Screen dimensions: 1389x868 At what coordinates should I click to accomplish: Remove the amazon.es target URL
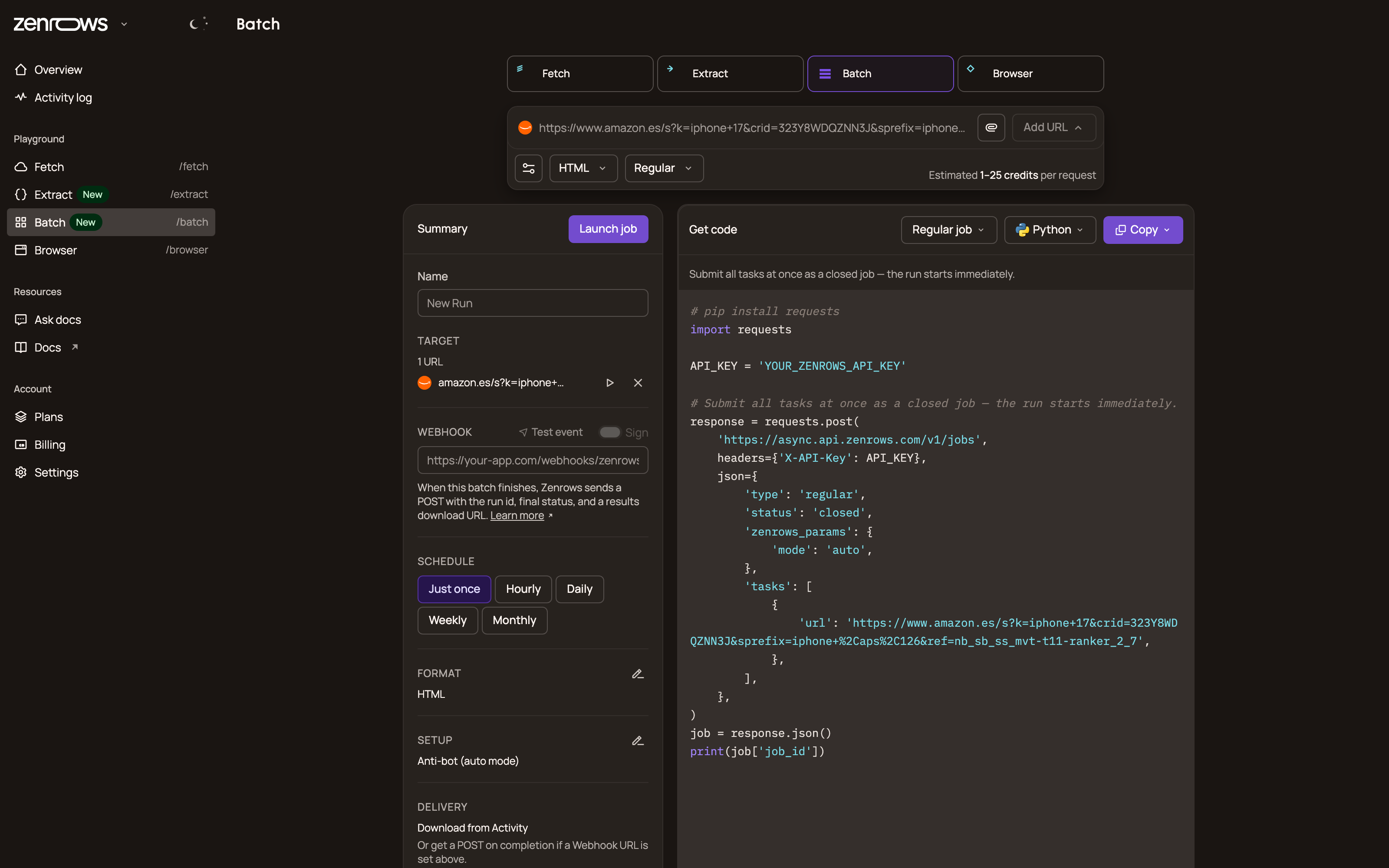(638, 383)
